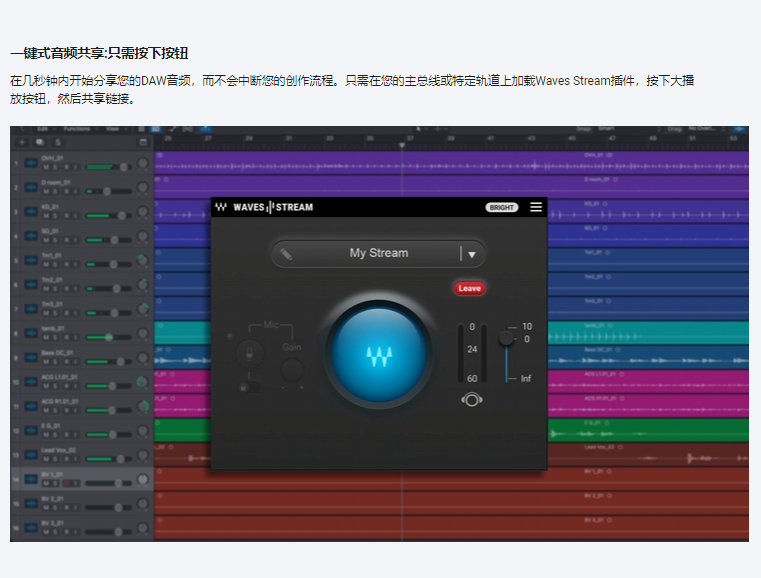Screen dimensions: 761x578
Task: Click the pencil icon to rename stream
Action: 286,254
